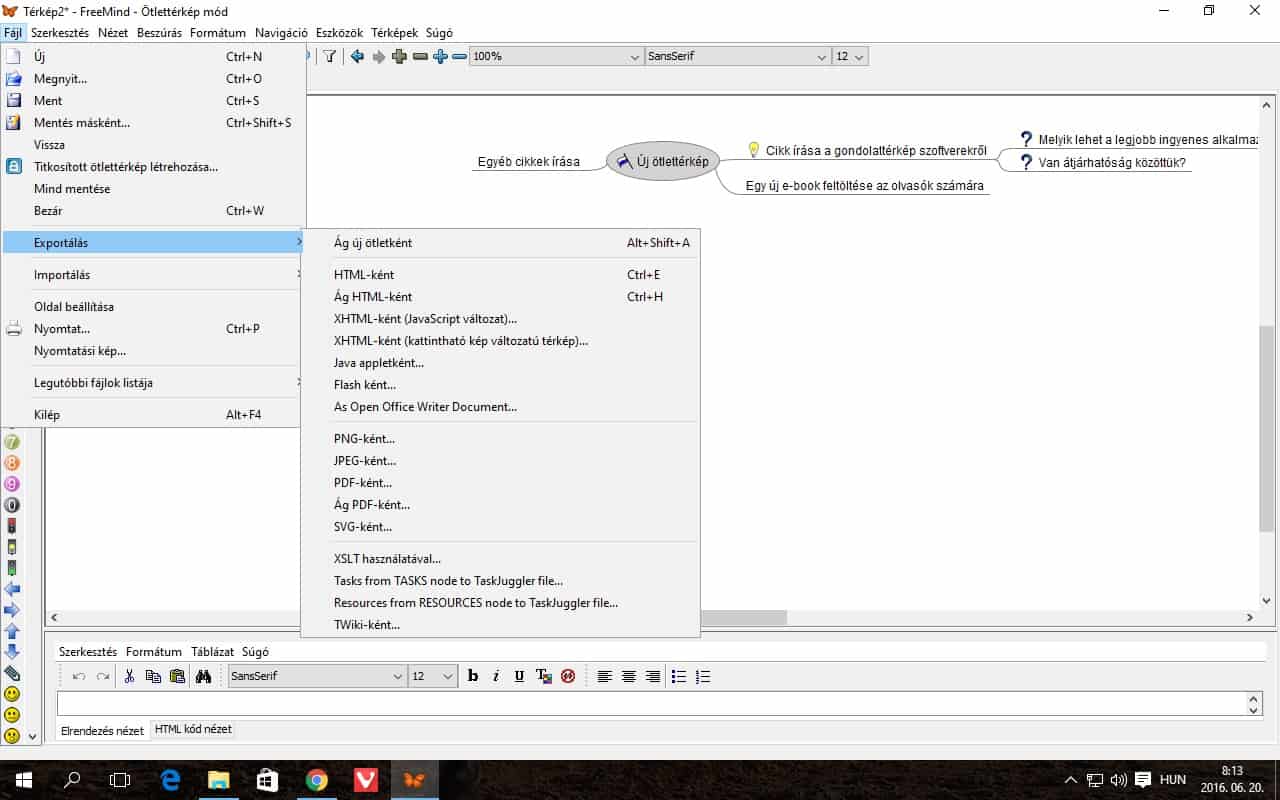Add the green traffic light icon
This screenshot has width=1280, height=800.
(12, 568)
